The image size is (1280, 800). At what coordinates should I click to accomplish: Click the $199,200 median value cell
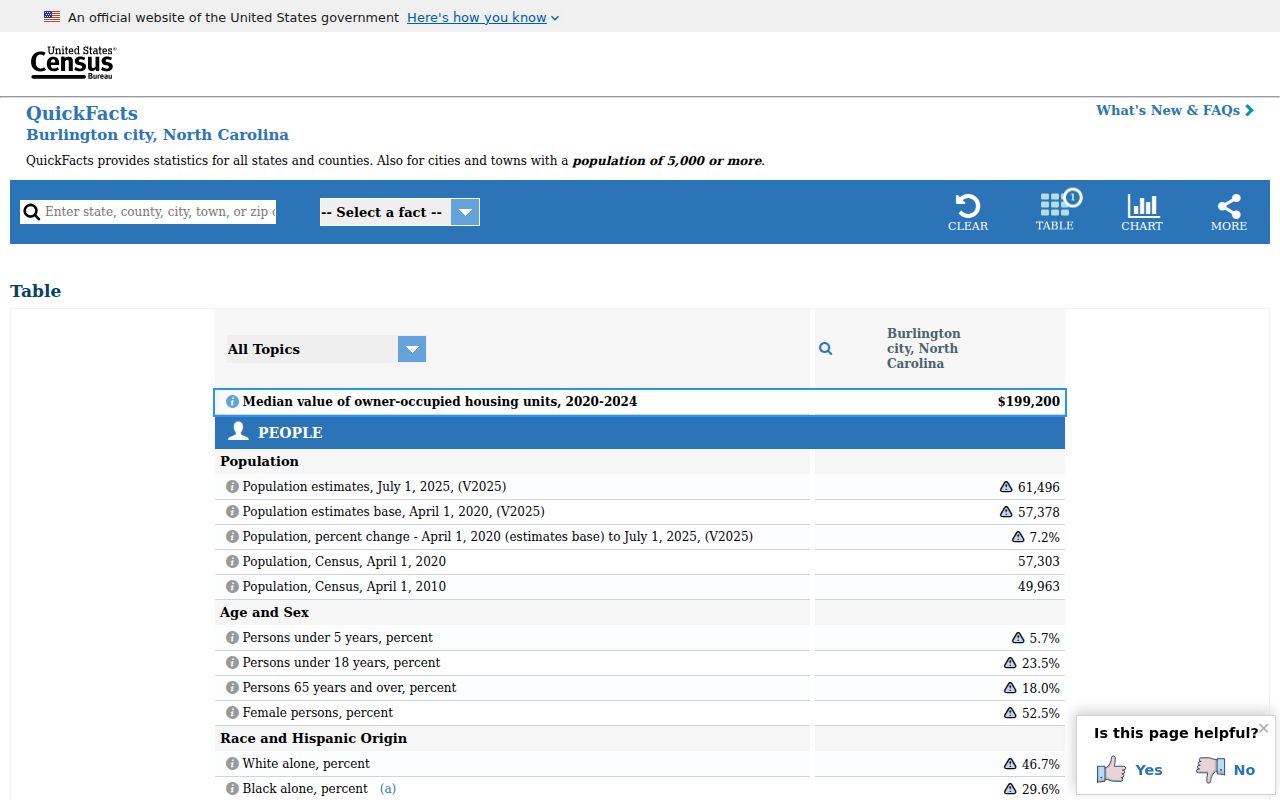pyautogui.click(x=1029, y=402)
